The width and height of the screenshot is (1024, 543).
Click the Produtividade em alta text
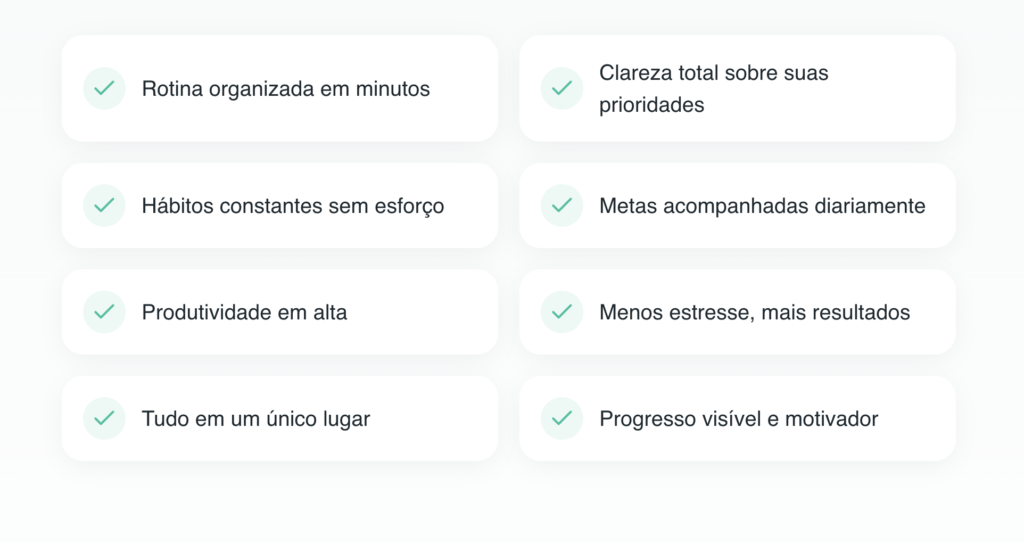244,312
